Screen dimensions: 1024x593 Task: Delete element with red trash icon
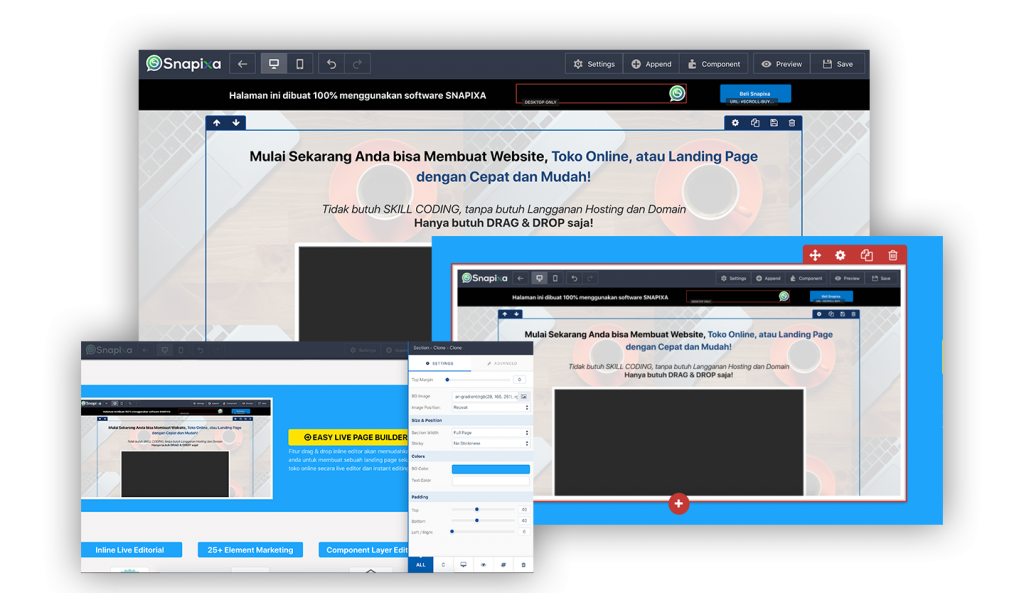tap(893, 256)
